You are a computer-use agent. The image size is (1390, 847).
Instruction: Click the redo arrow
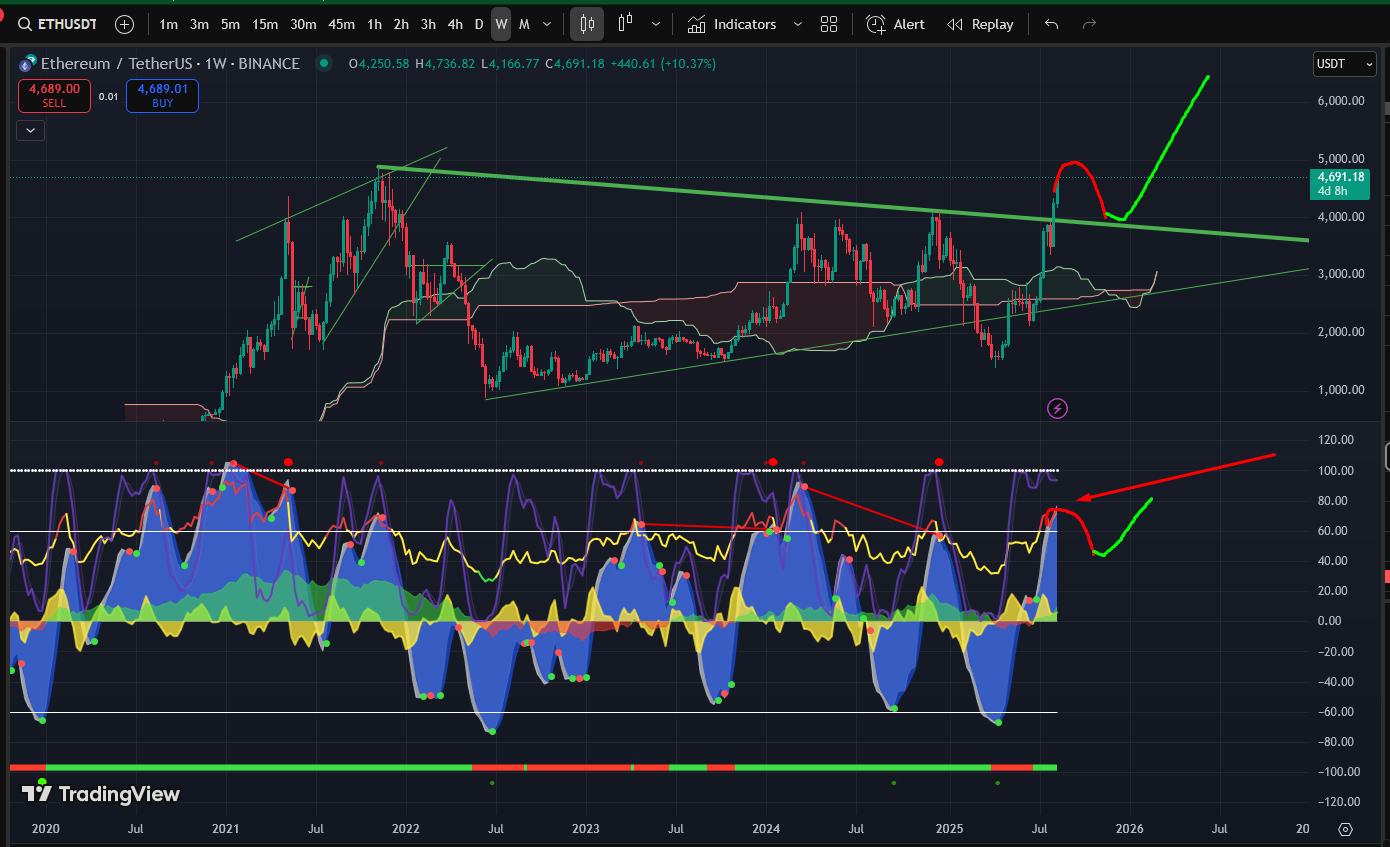(x=1090, y=24)
